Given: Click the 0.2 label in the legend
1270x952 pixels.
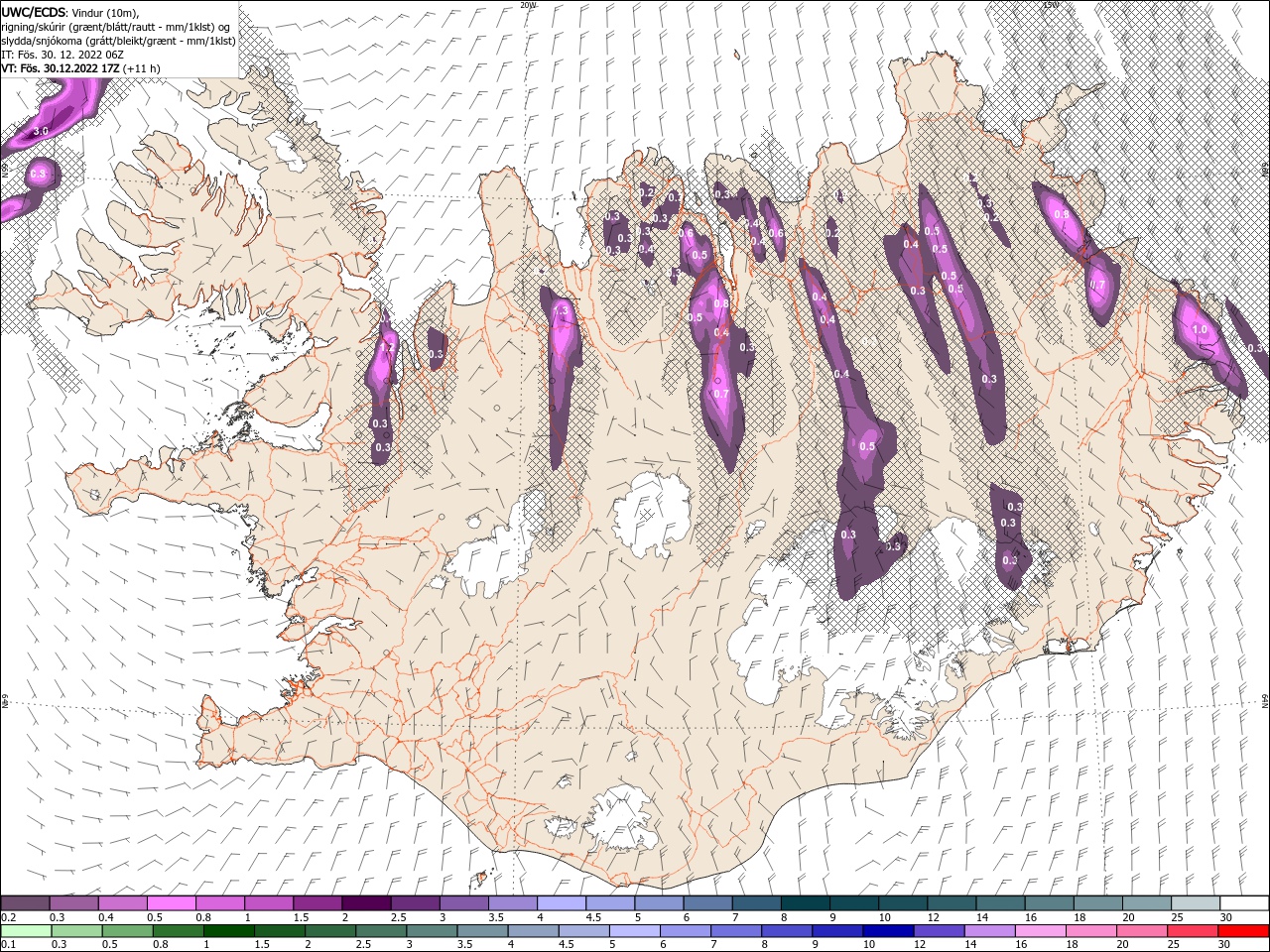Looking at the screenshot, I should click(x=8, y=917).
